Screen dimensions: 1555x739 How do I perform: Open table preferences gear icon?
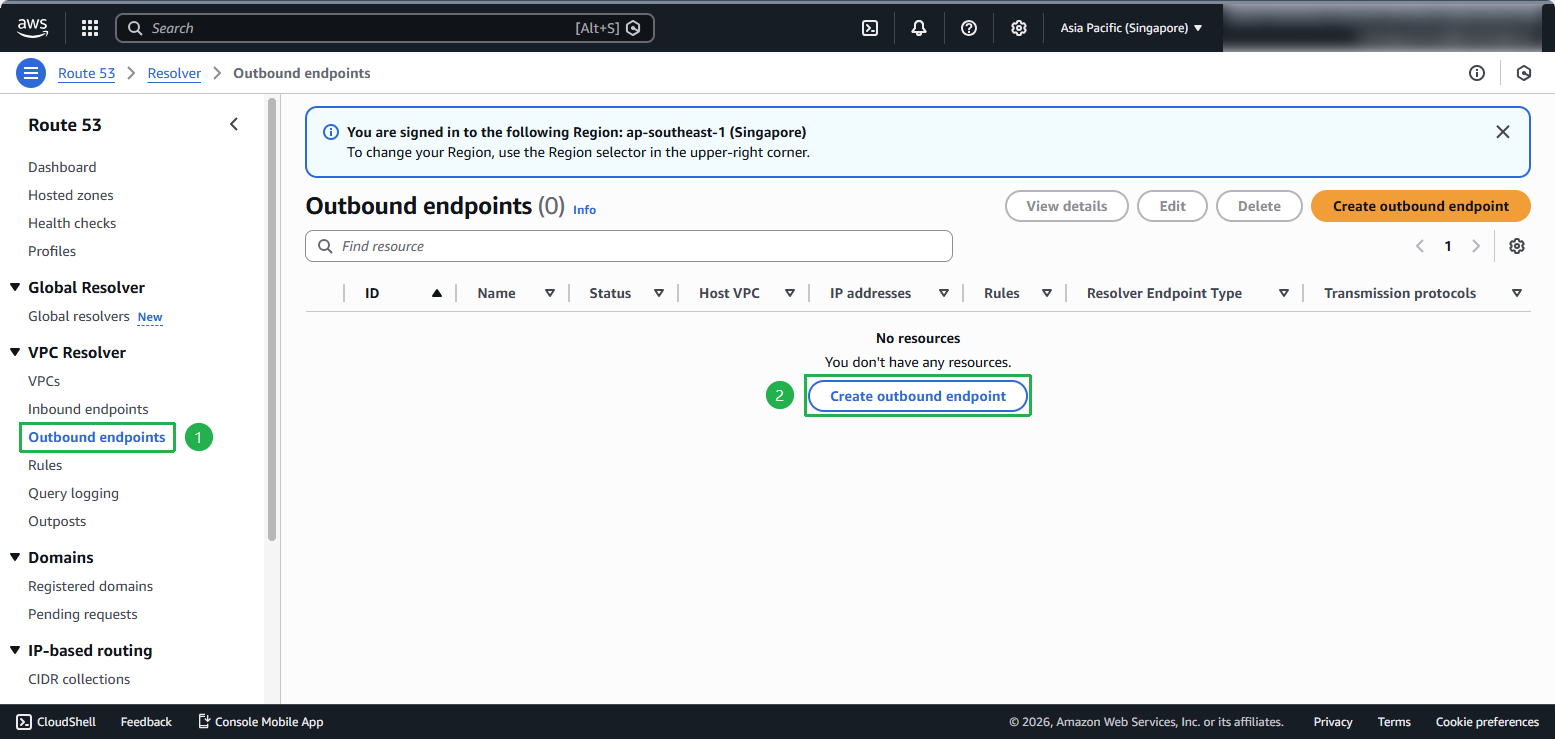(1517, 246)
